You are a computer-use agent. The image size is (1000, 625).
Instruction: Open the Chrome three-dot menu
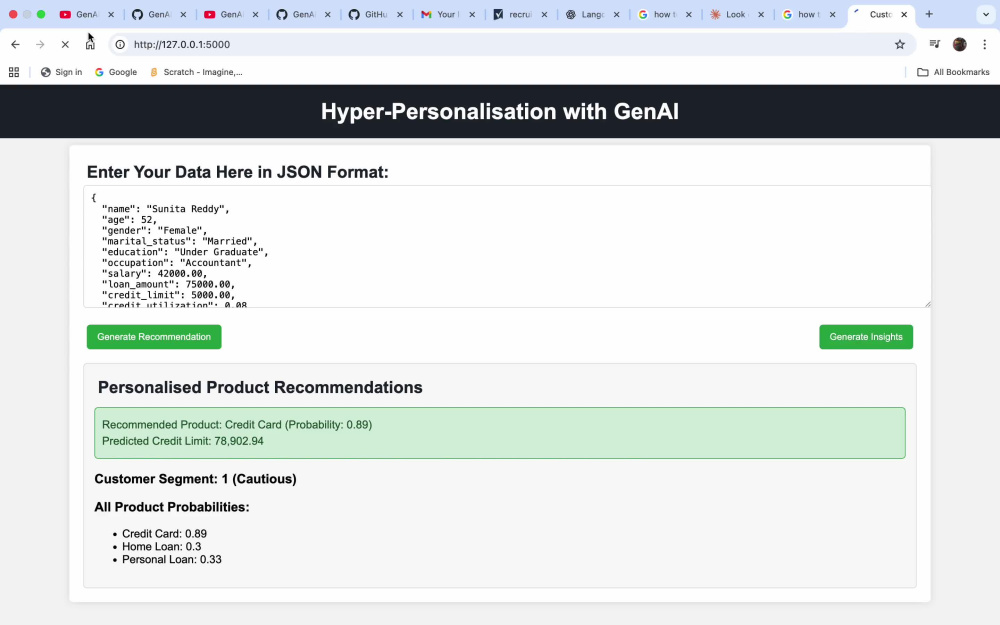(985, 44)
